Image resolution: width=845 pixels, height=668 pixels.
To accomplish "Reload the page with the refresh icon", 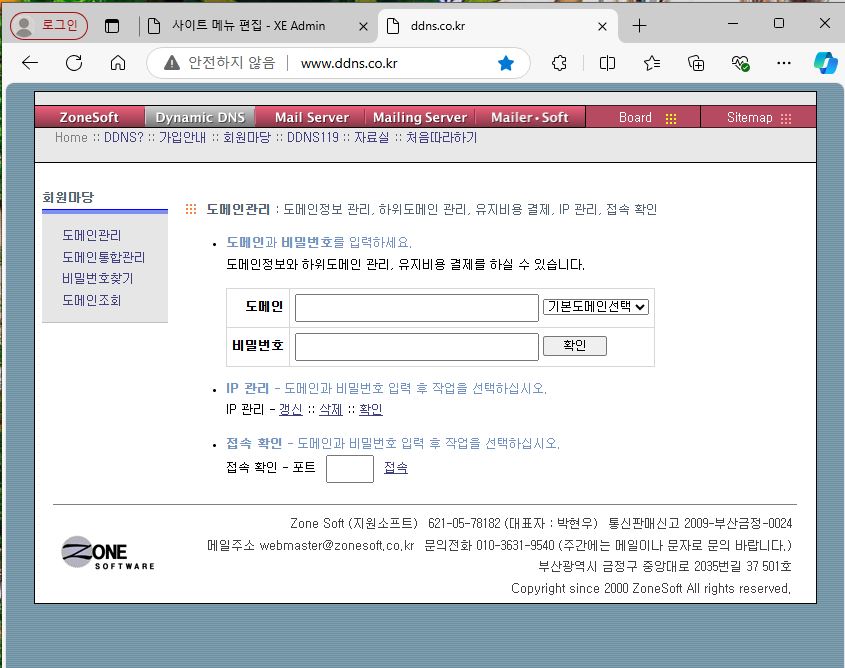I will [x=74, y=63].
